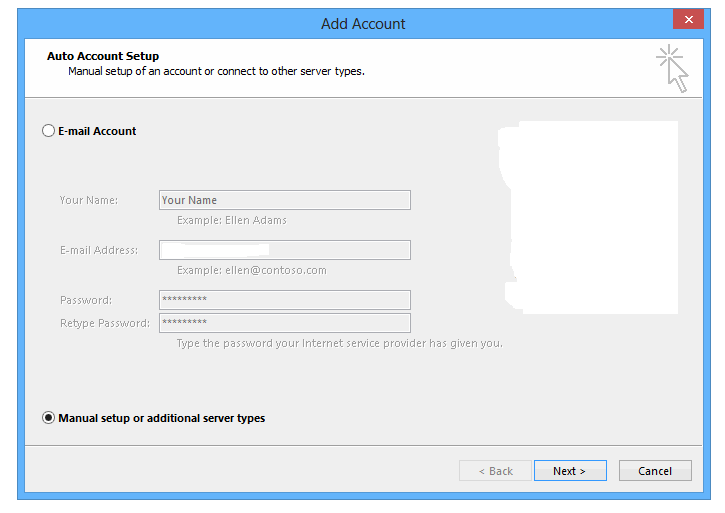Click the Retype Password field

pos(285,323)
